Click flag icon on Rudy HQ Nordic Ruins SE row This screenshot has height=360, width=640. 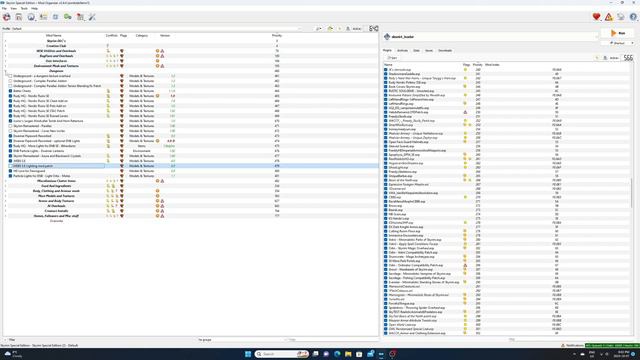point(122,96)
